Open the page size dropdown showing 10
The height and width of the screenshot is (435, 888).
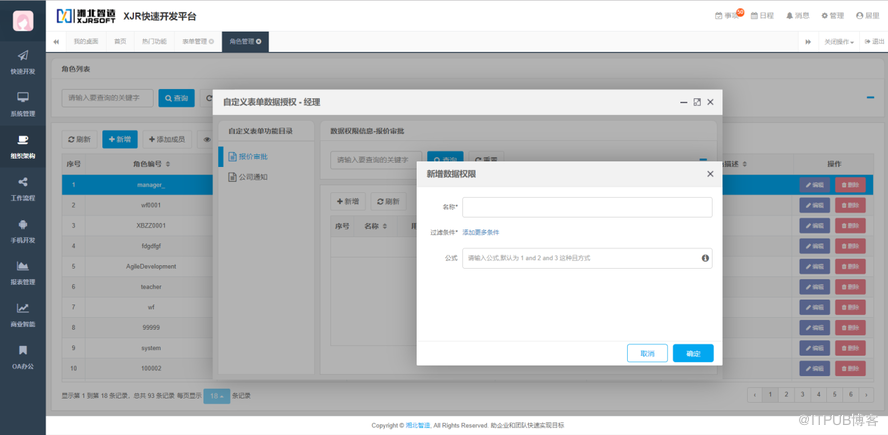coord(216,396)
